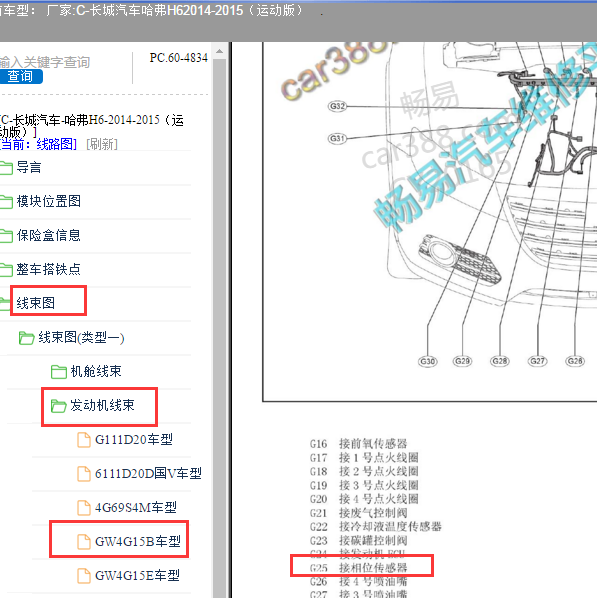Select the G17 接1号点火线圈 legend line

pos(364,457)
